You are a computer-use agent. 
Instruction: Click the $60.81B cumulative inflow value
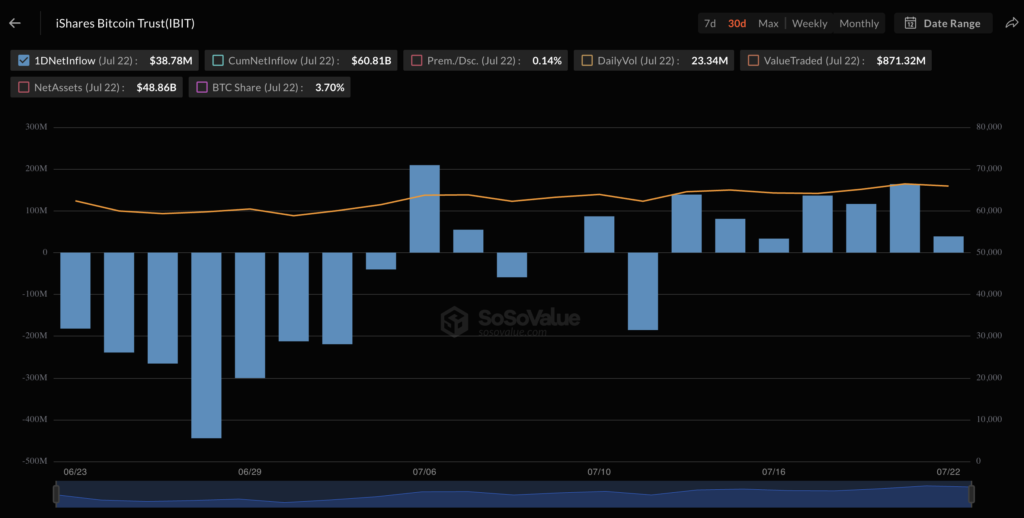point(371,61)
